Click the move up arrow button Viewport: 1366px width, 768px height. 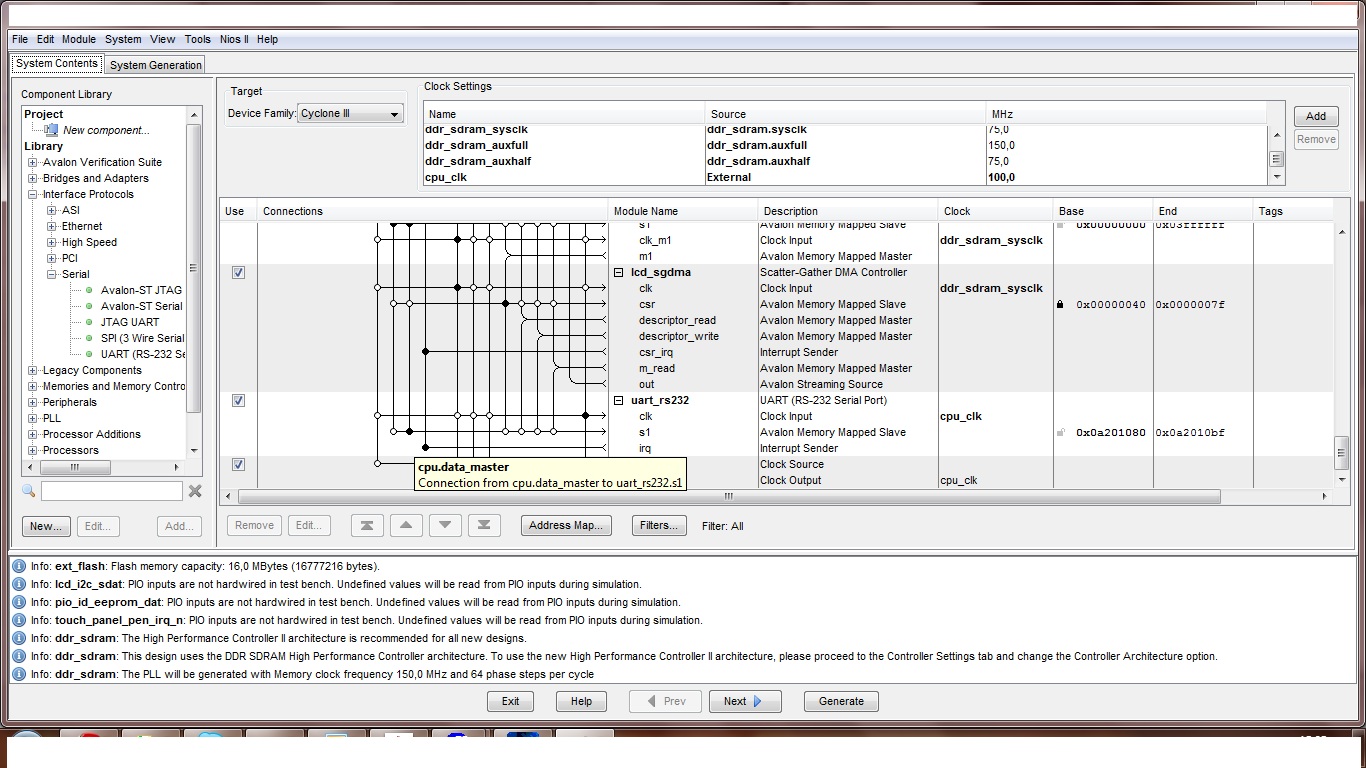(x=406, y=525)
